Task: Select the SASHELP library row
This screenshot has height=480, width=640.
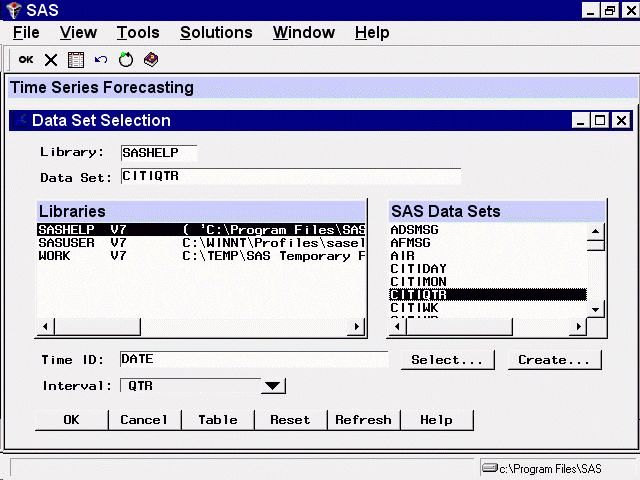Action: pyautogui.click(x=201, y=229)
